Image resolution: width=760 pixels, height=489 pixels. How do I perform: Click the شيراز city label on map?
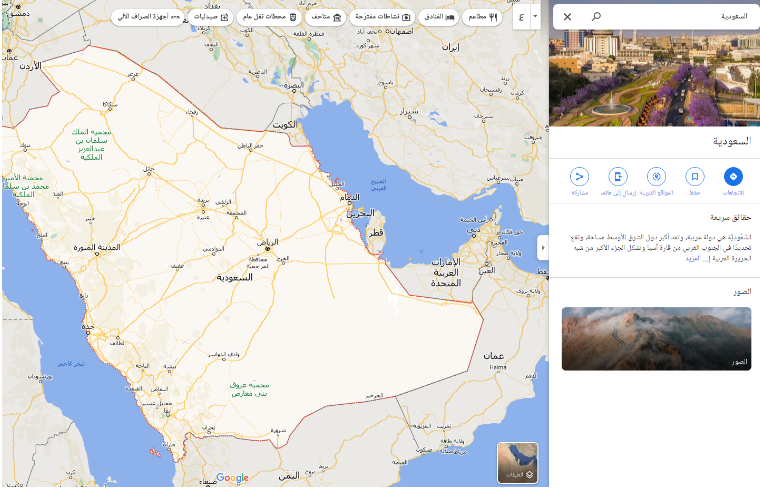point(409,111)
